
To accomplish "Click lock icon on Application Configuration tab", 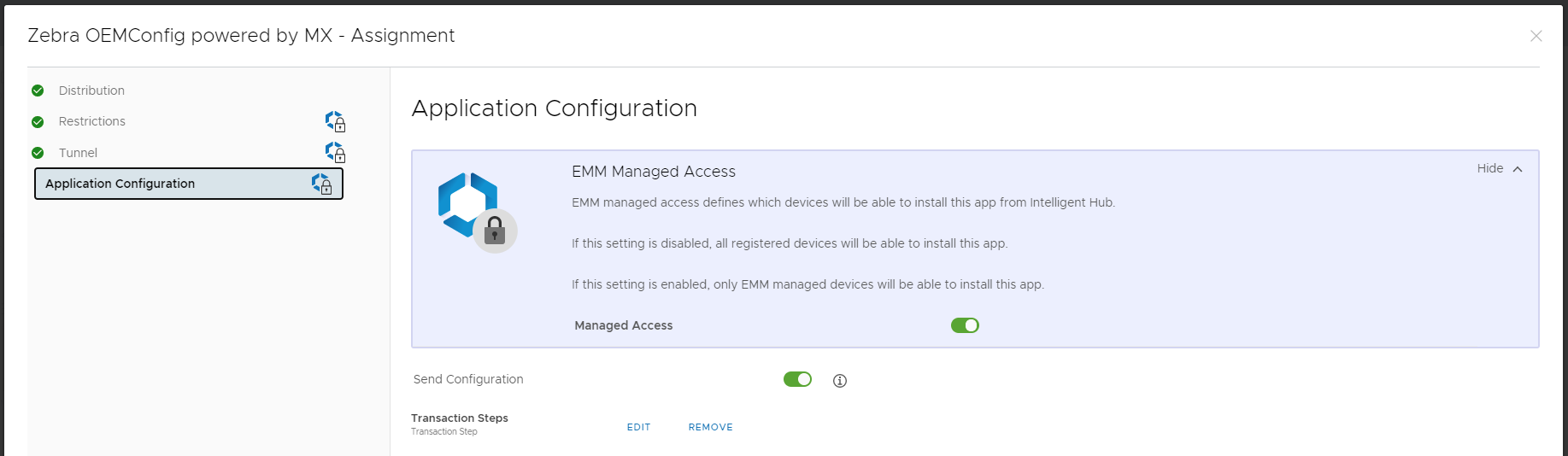I will [x=322, y=184].
